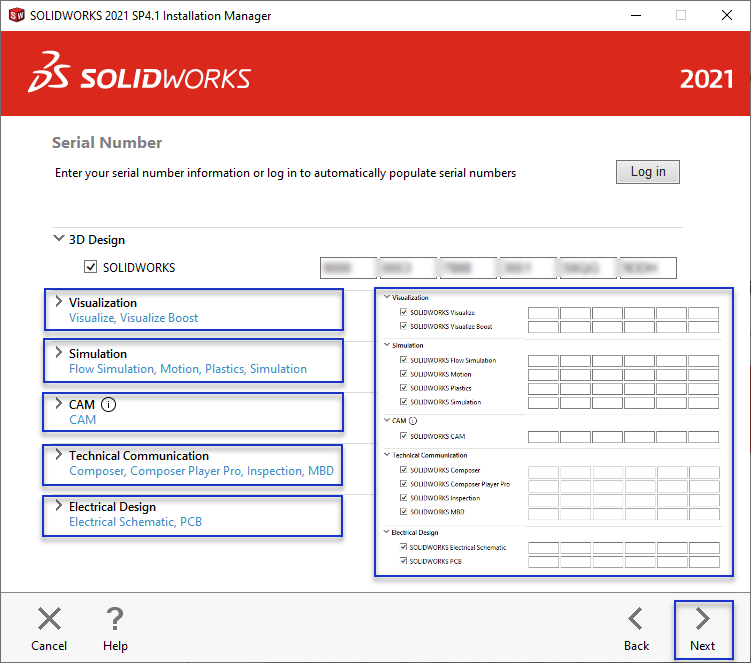Collapse the Electrical Design group in inset panel
The image size is (751, 663).
coord(387,532)
